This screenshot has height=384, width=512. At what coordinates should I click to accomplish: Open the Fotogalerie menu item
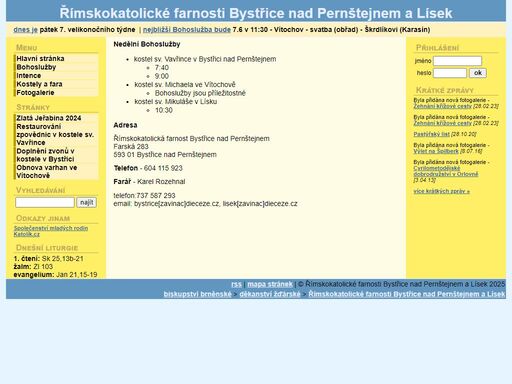[57, 93]
